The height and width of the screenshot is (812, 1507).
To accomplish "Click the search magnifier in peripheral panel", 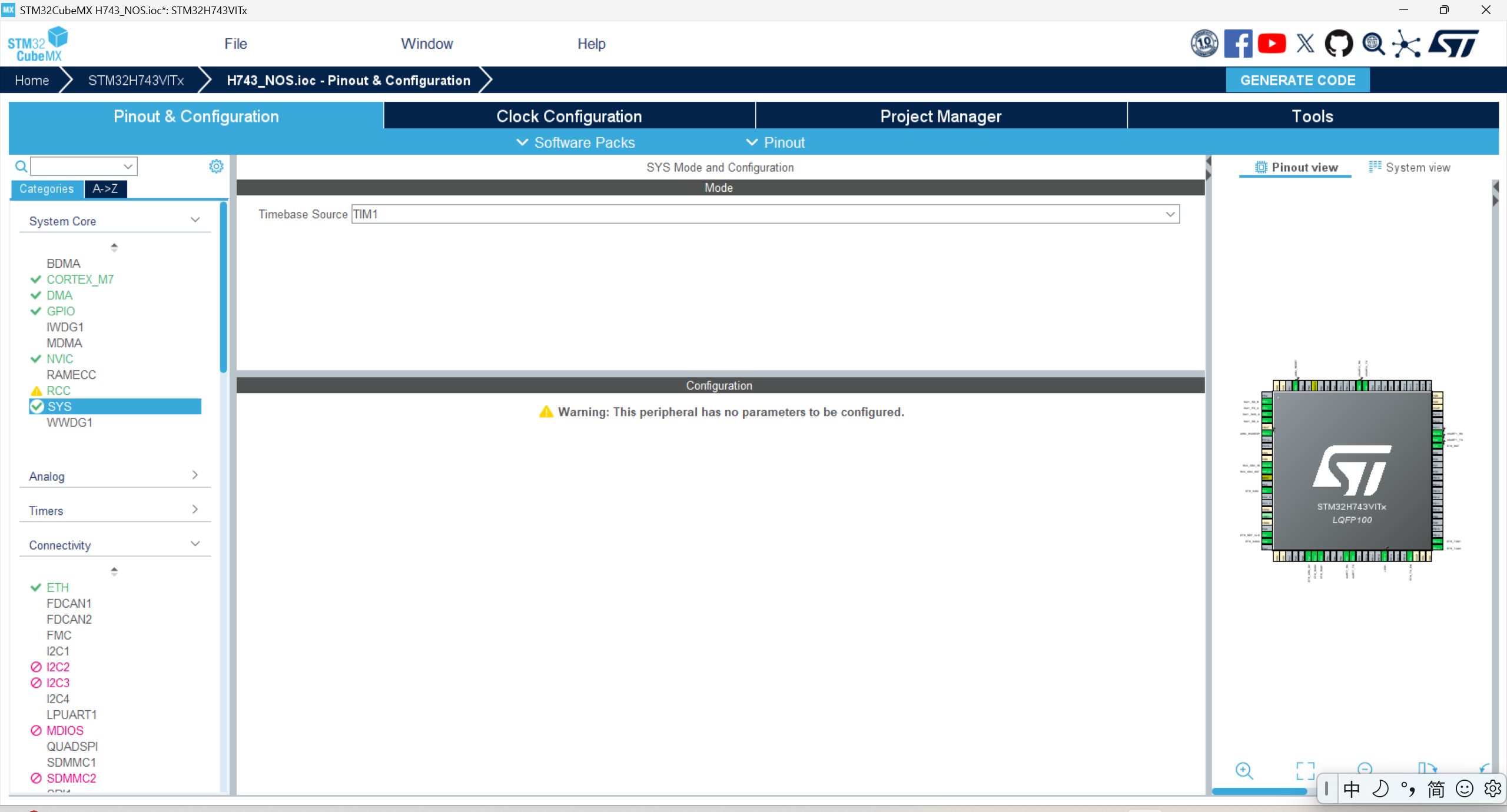I will coord(21,167).
